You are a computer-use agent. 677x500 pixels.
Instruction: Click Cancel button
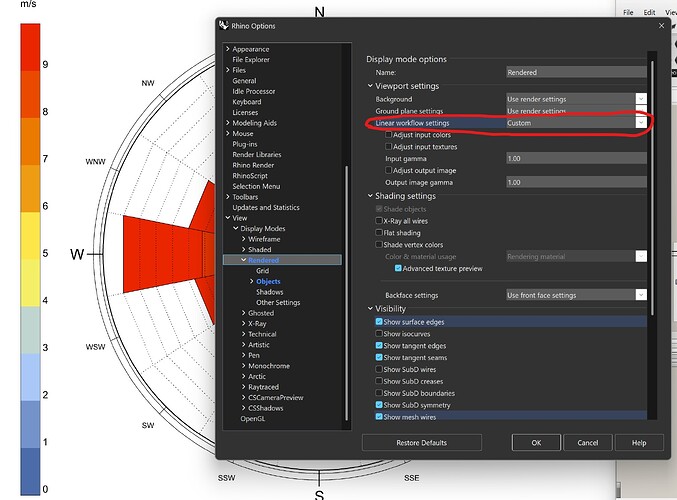coord(588,443)
